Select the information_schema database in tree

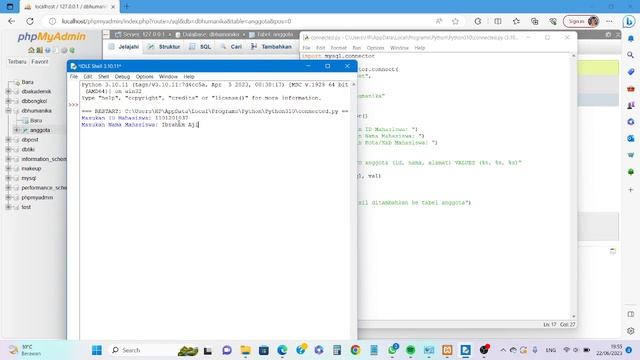tap(44, 159)
